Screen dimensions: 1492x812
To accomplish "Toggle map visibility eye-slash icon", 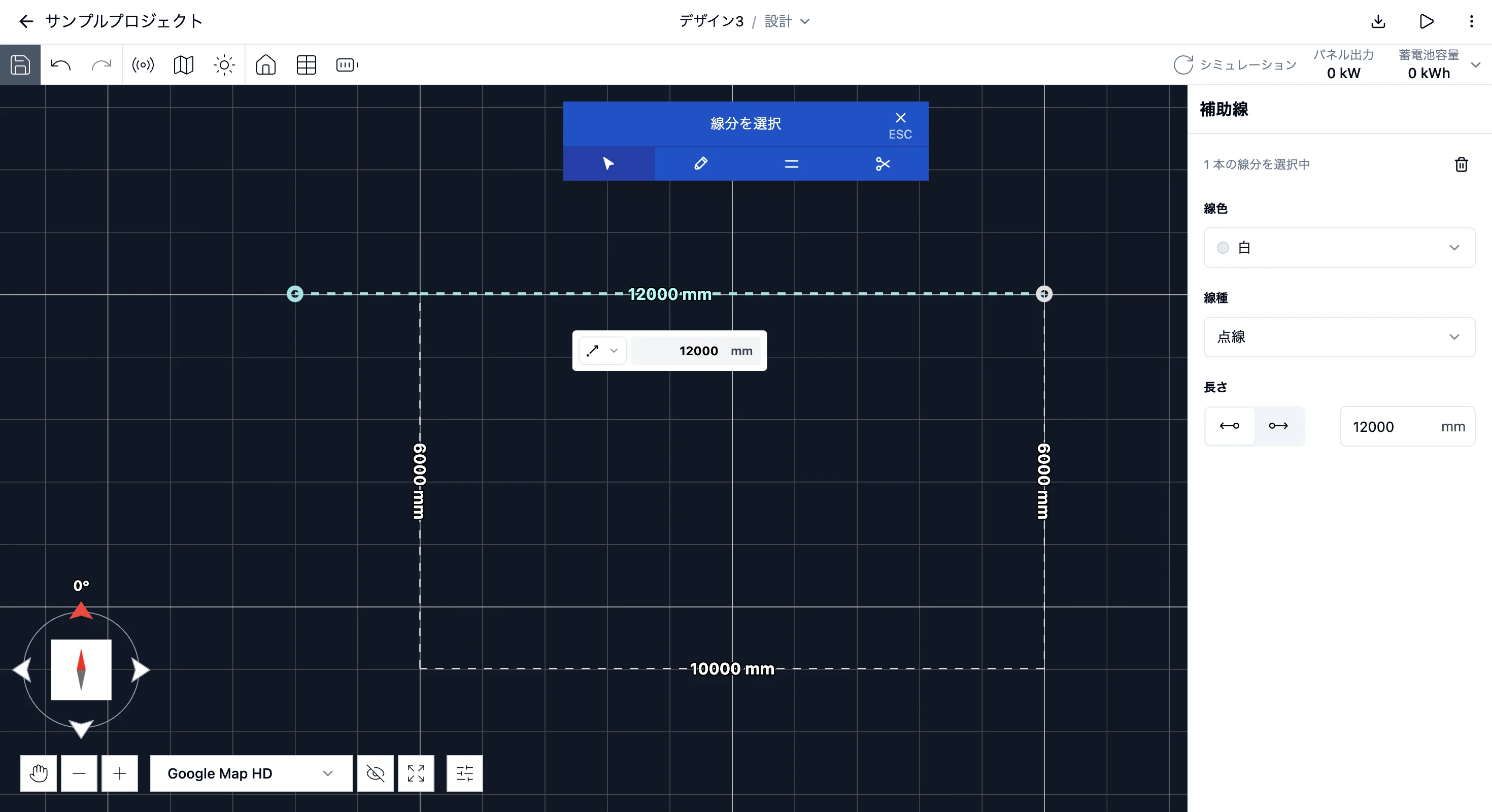I will pyautogui.click(x=376, y=773).
